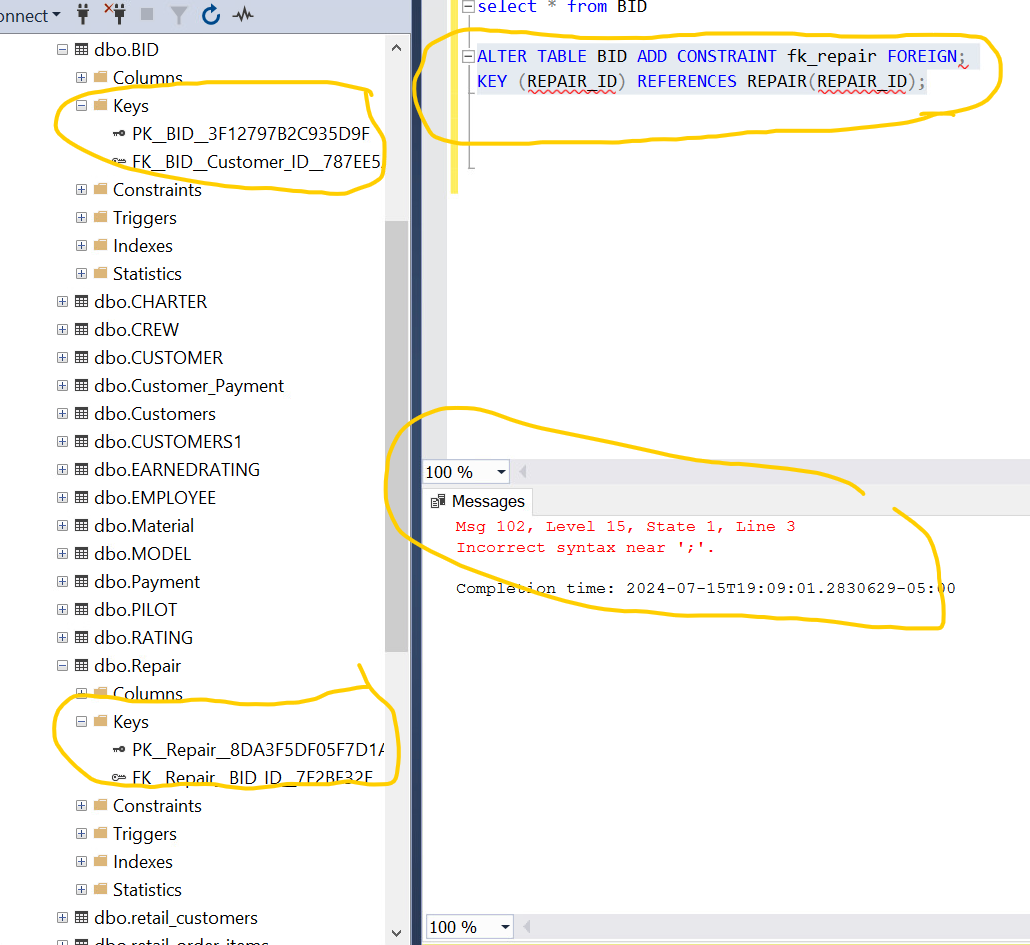
Task: Select the dbo.PILOT table
Action: pos(139,609)
